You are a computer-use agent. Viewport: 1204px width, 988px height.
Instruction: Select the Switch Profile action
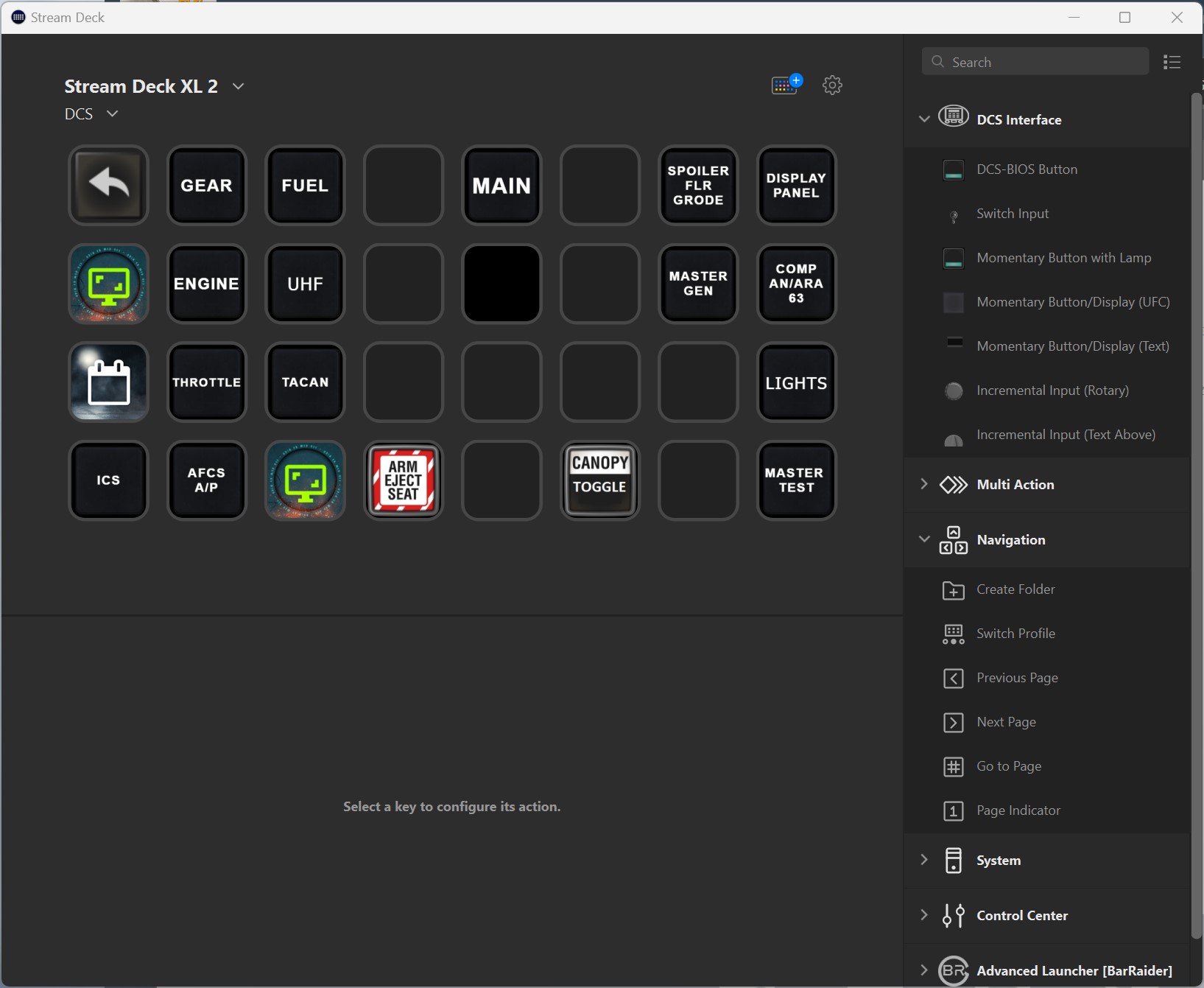[1015, 634]
